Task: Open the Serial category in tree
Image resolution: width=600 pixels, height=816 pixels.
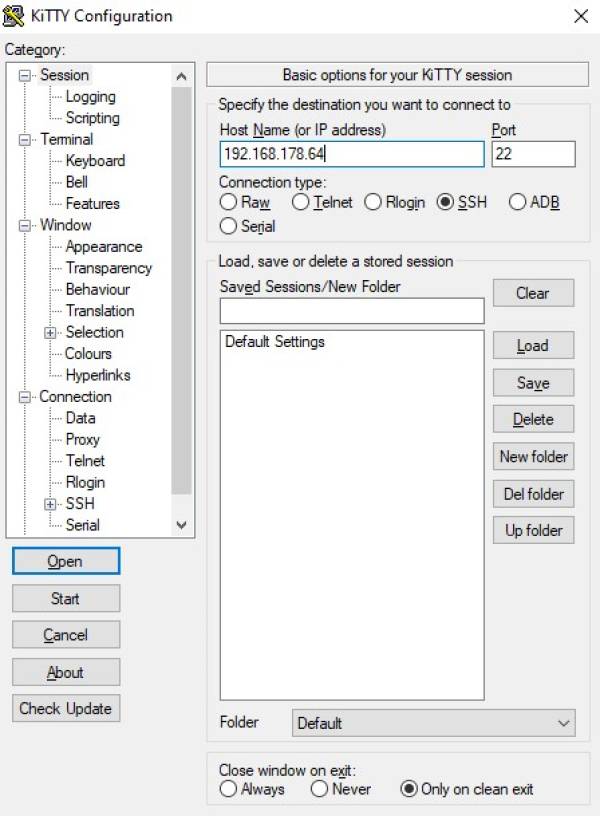Action: (83, 525)
